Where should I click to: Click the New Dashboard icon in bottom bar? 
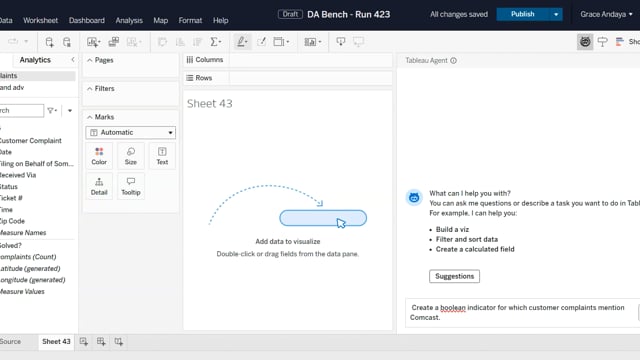point(101,342)
